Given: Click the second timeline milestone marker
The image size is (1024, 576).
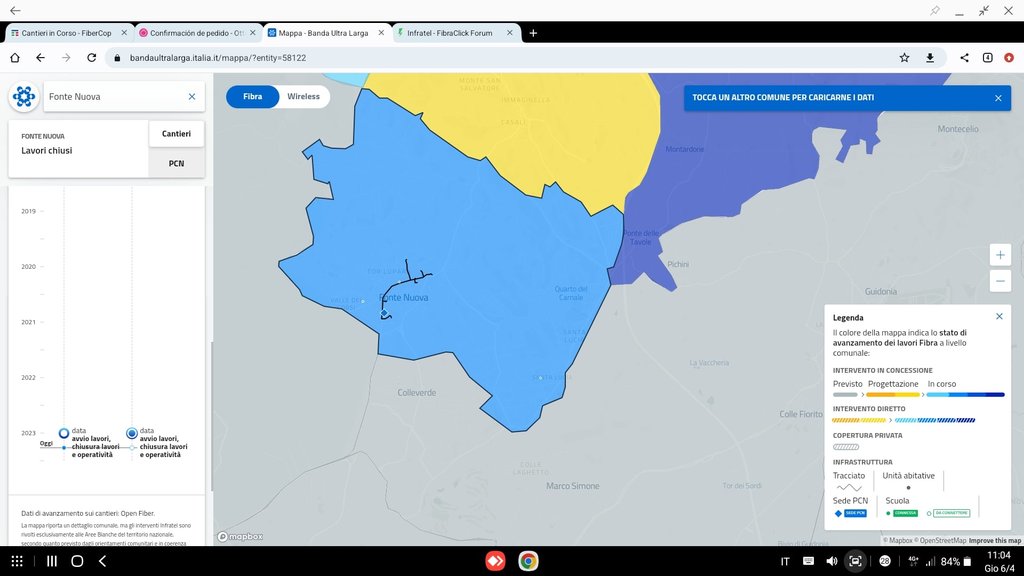Looking at the screenshot, I should pos(132,433).
